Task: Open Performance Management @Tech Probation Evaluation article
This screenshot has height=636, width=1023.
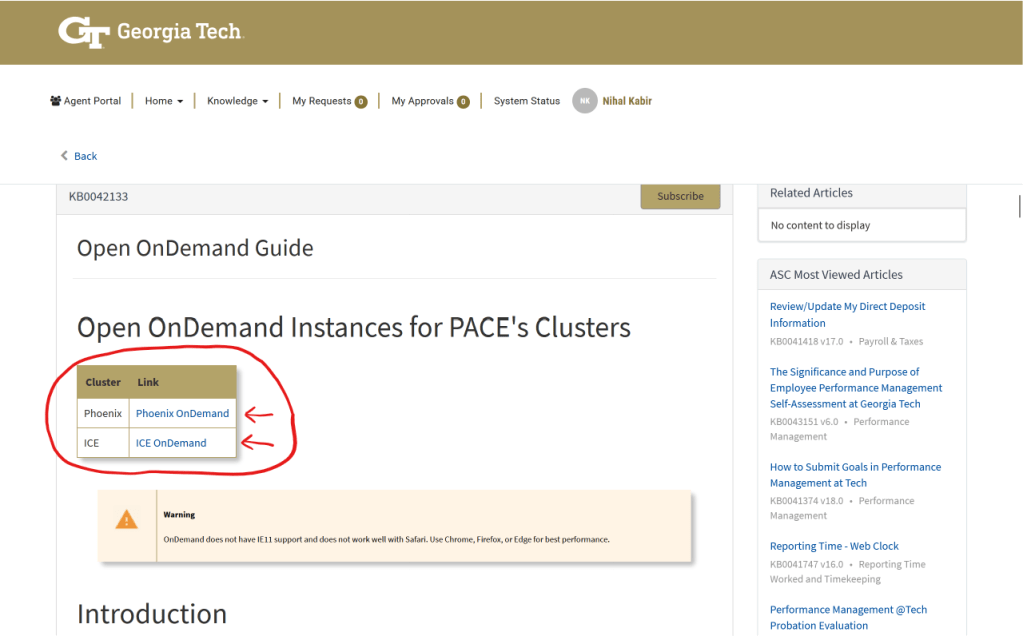Action: tap(848, 617)
